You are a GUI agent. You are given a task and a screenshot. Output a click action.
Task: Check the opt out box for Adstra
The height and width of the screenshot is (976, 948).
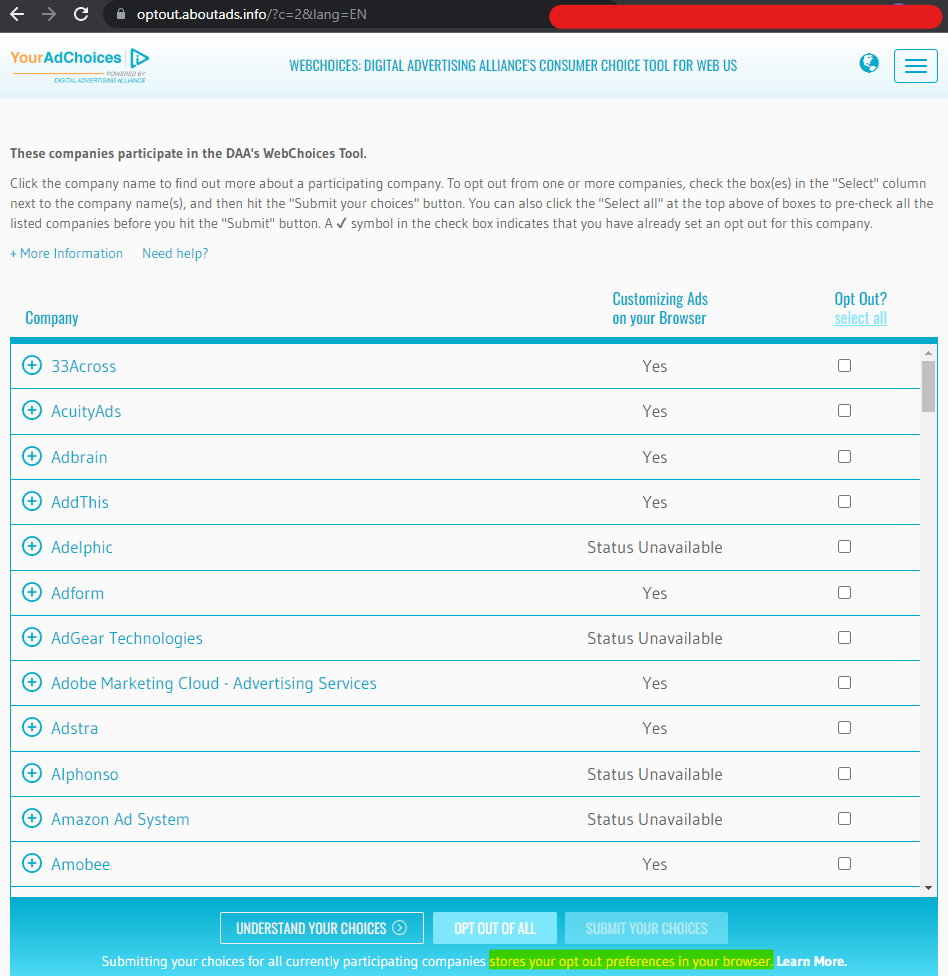pyautogui.click(x=844, y=728)
